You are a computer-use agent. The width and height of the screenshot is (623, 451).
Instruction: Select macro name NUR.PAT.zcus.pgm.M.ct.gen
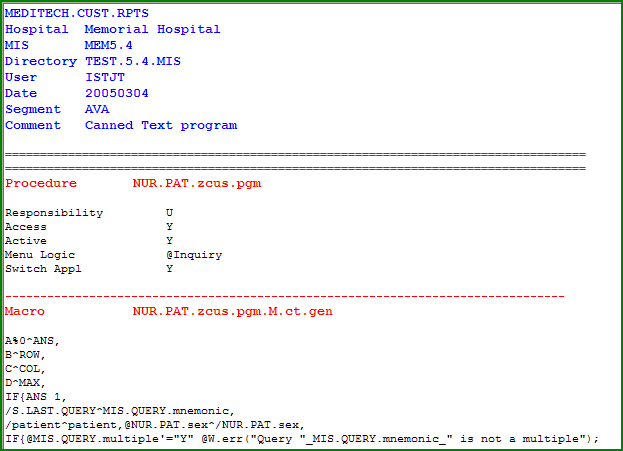pyautogui.click(x=232, y=311)
